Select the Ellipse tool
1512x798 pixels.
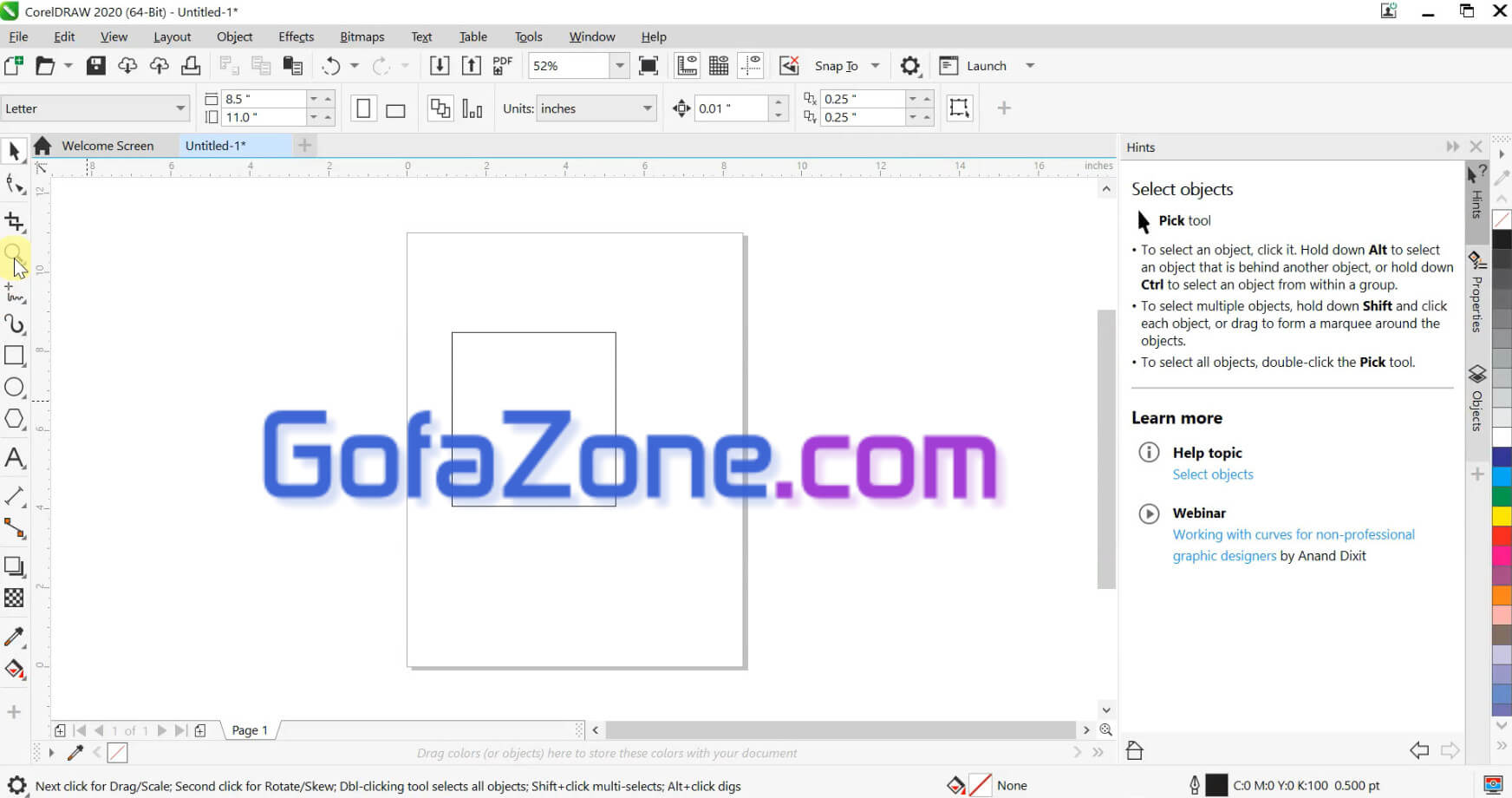point(15,388)
